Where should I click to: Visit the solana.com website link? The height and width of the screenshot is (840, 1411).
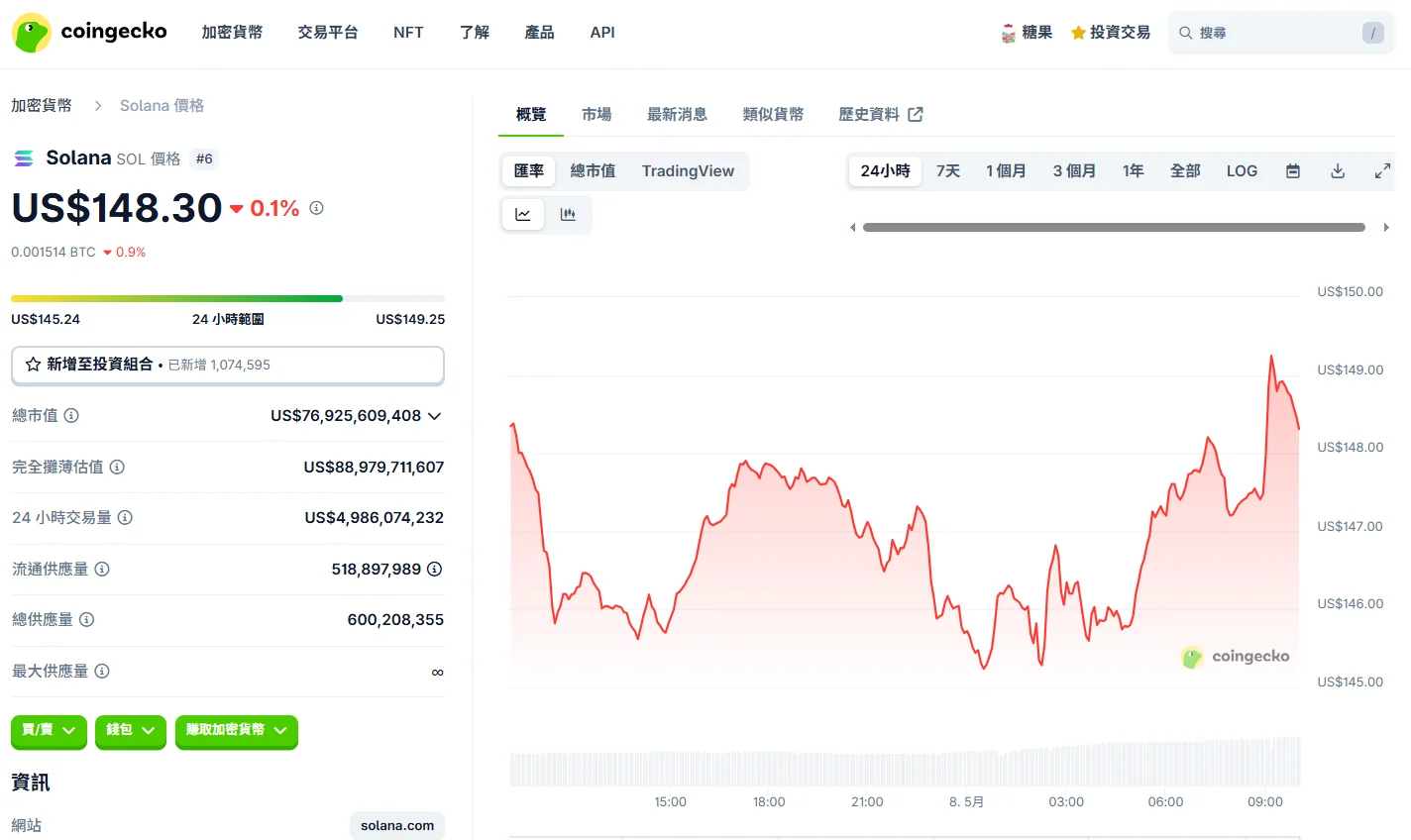point(397,825)
